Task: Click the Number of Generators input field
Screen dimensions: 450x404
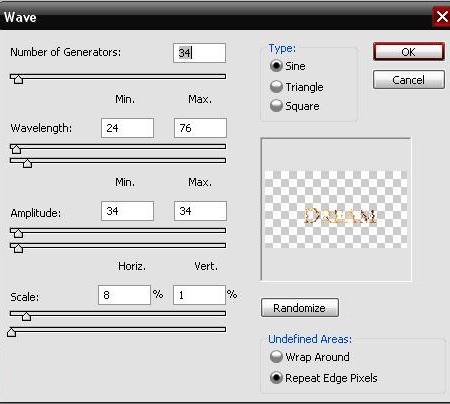Action: click(199, 53)
